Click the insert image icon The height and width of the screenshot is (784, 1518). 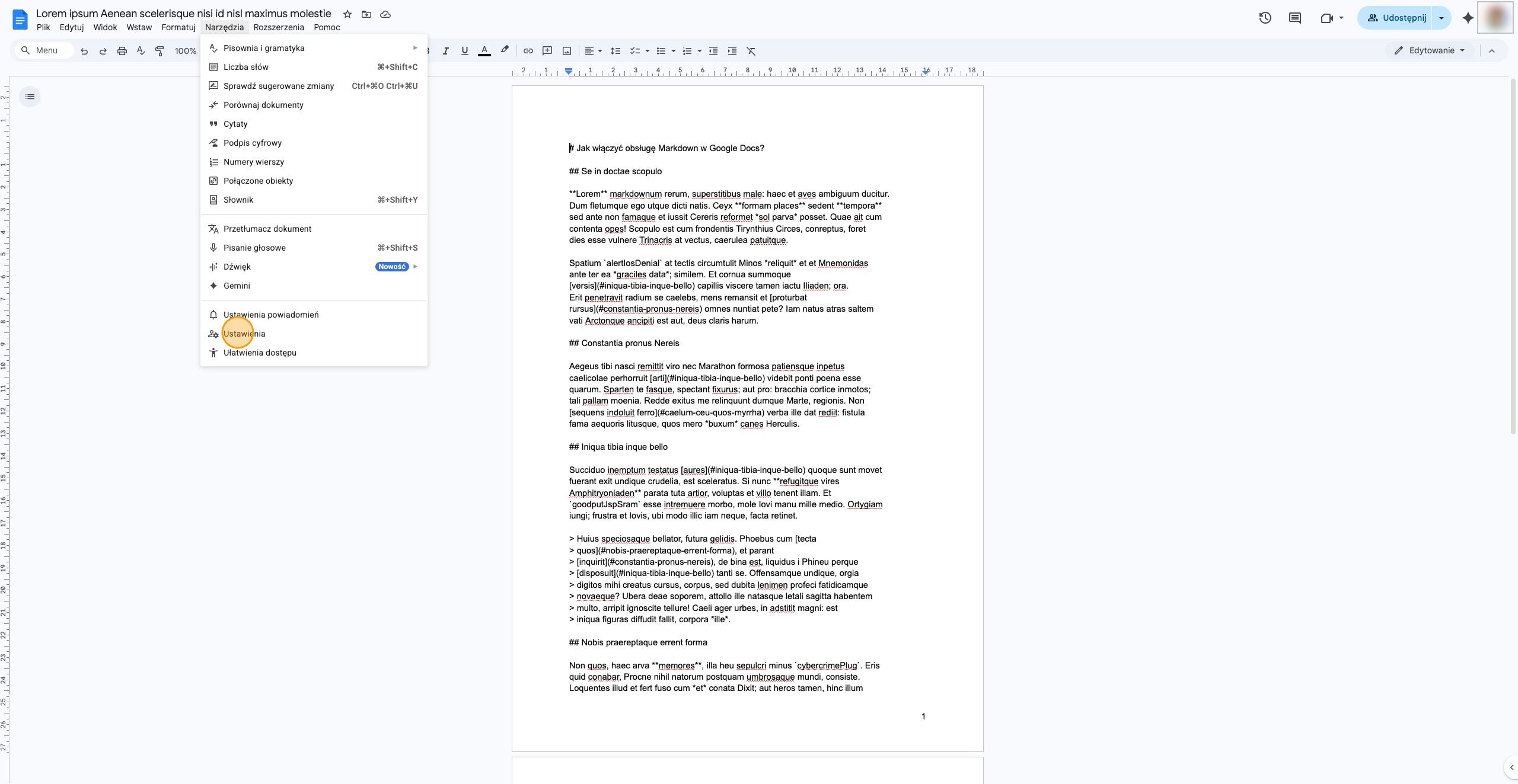(567, 51)
